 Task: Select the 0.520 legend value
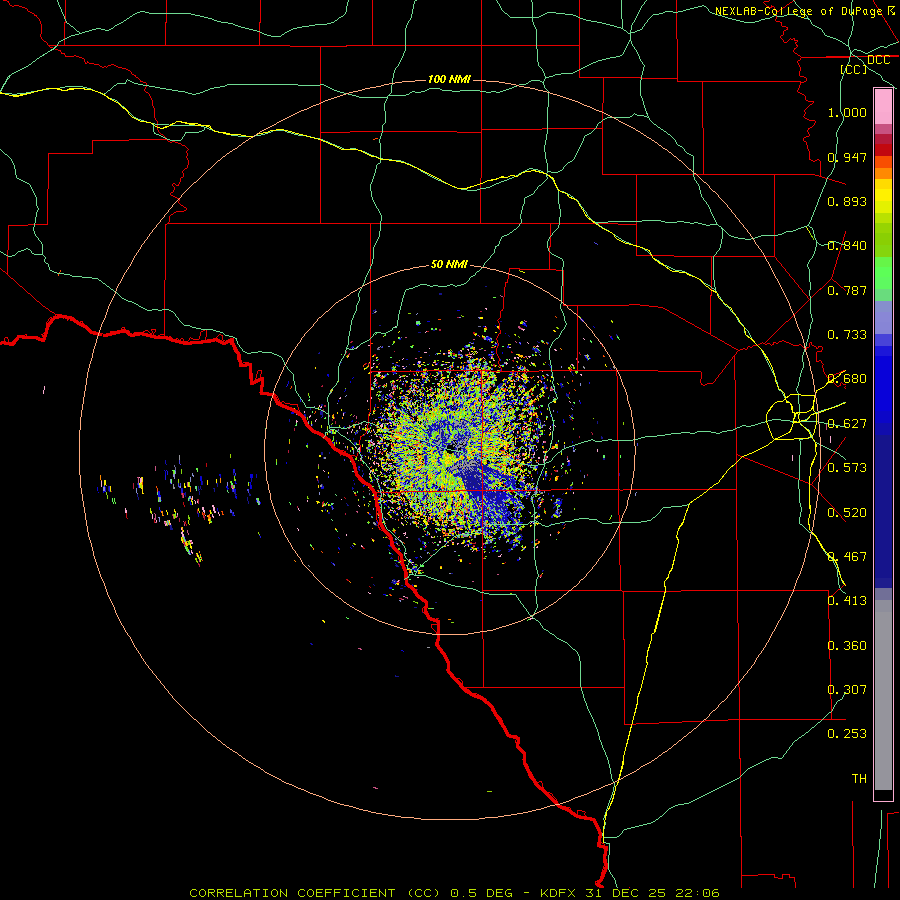[847, 513]
